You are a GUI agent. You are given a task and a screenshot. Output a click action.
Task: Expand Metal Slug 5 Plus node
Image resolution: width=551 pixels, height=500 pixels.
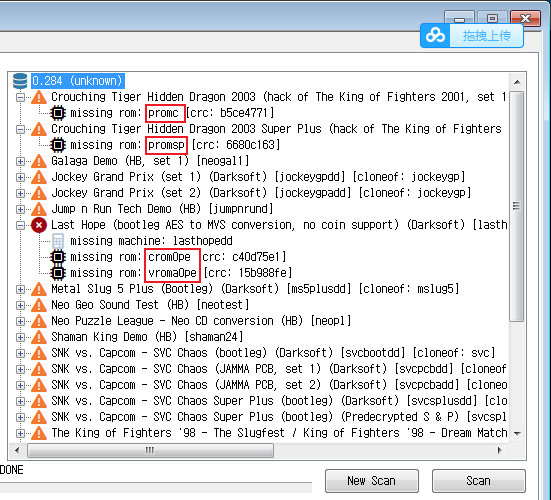pyautogui.click(x=20, y=289)
